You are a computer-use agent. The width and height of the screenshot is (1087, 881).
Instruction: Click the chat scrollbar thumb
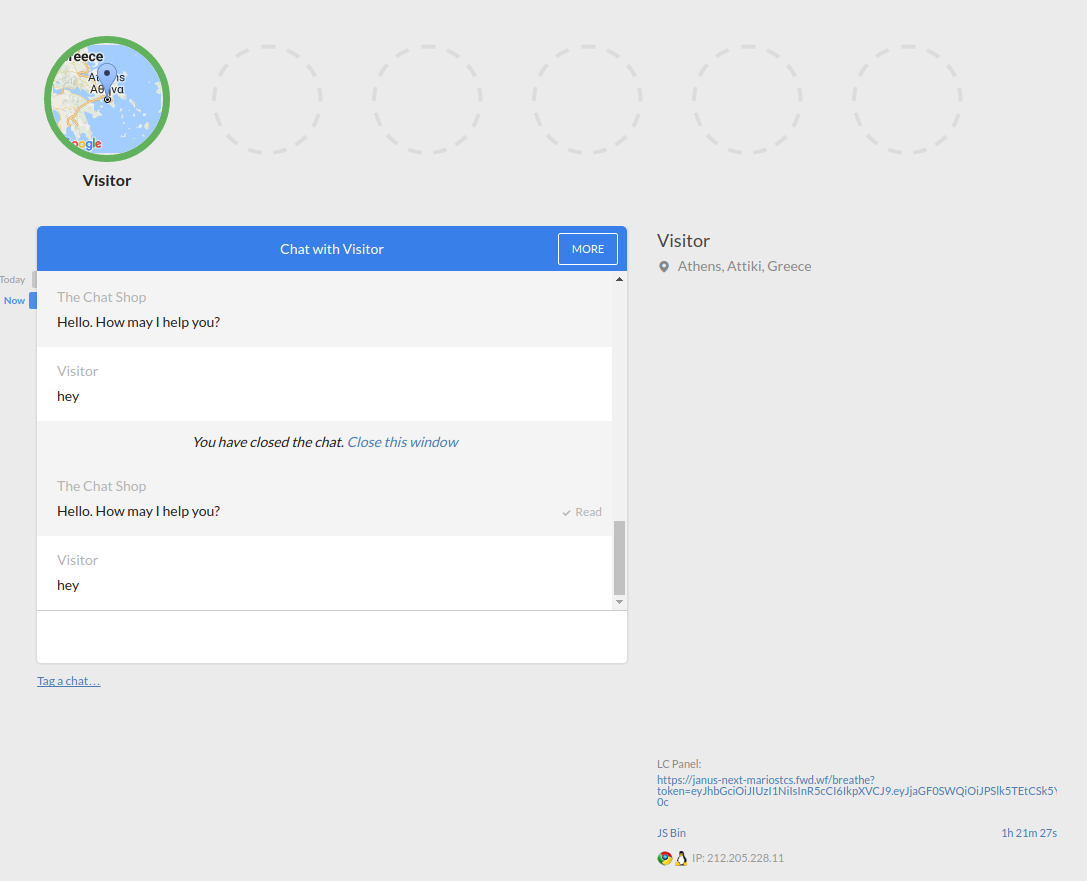point(619,558)
